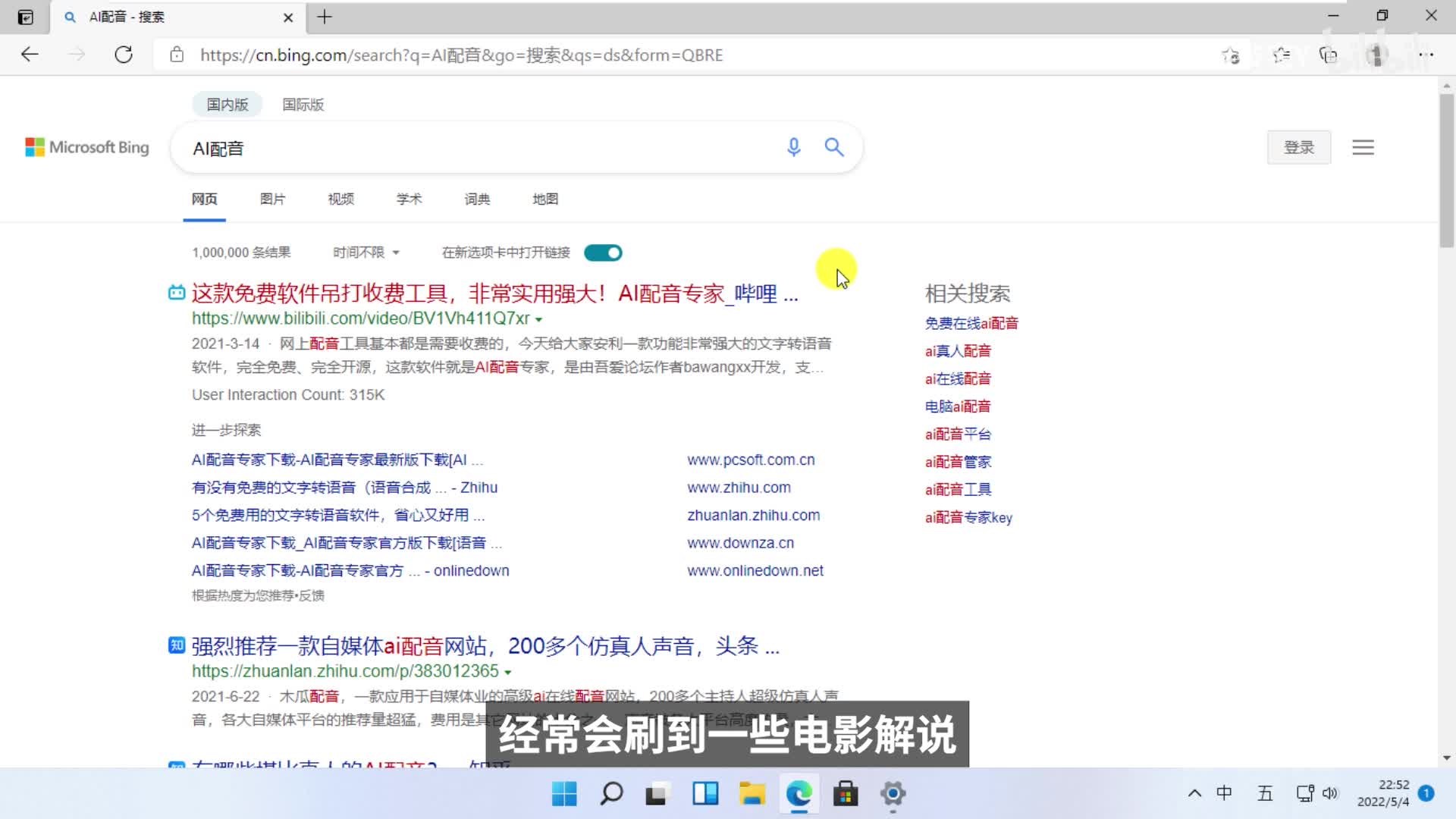1456x819 pixels.
Task: Expand the bilibili result URL dropdown arrow
Action: 538,319
